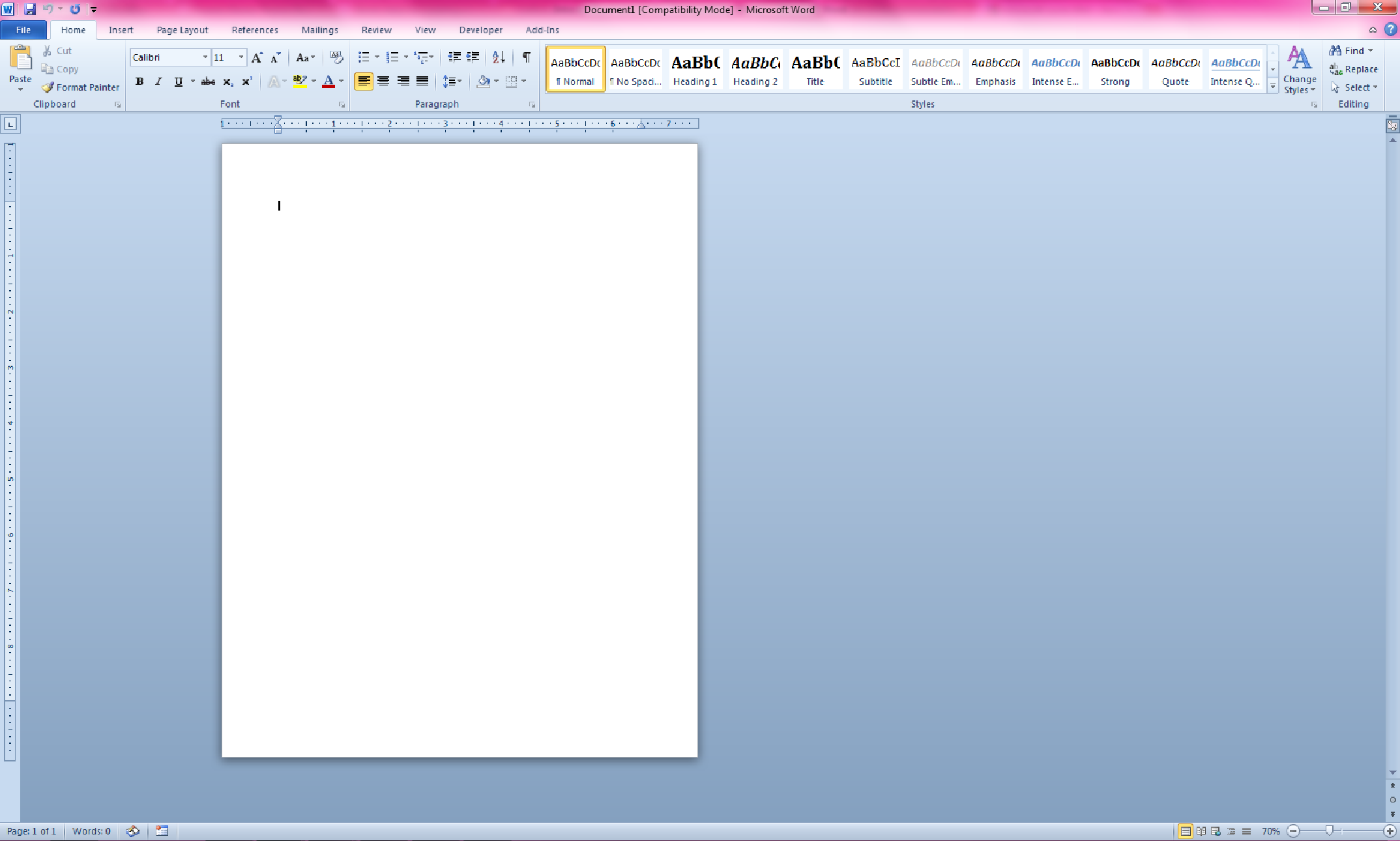The image size is (1400, 841).
Task: Open the Calibri font name dropdown
Action: coord(205,57)
